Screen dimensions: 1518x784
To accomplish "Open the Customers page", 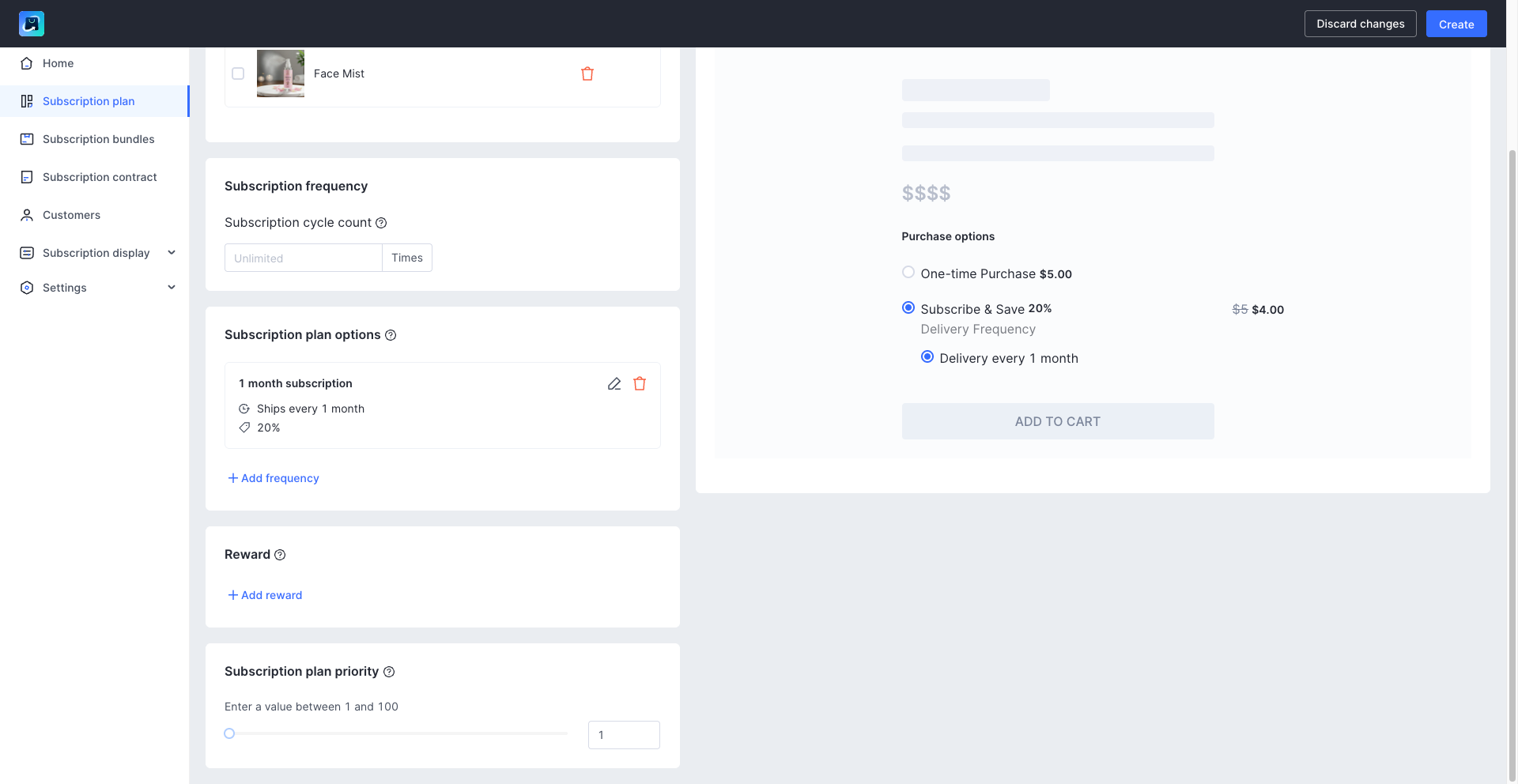I will point(71,215).
